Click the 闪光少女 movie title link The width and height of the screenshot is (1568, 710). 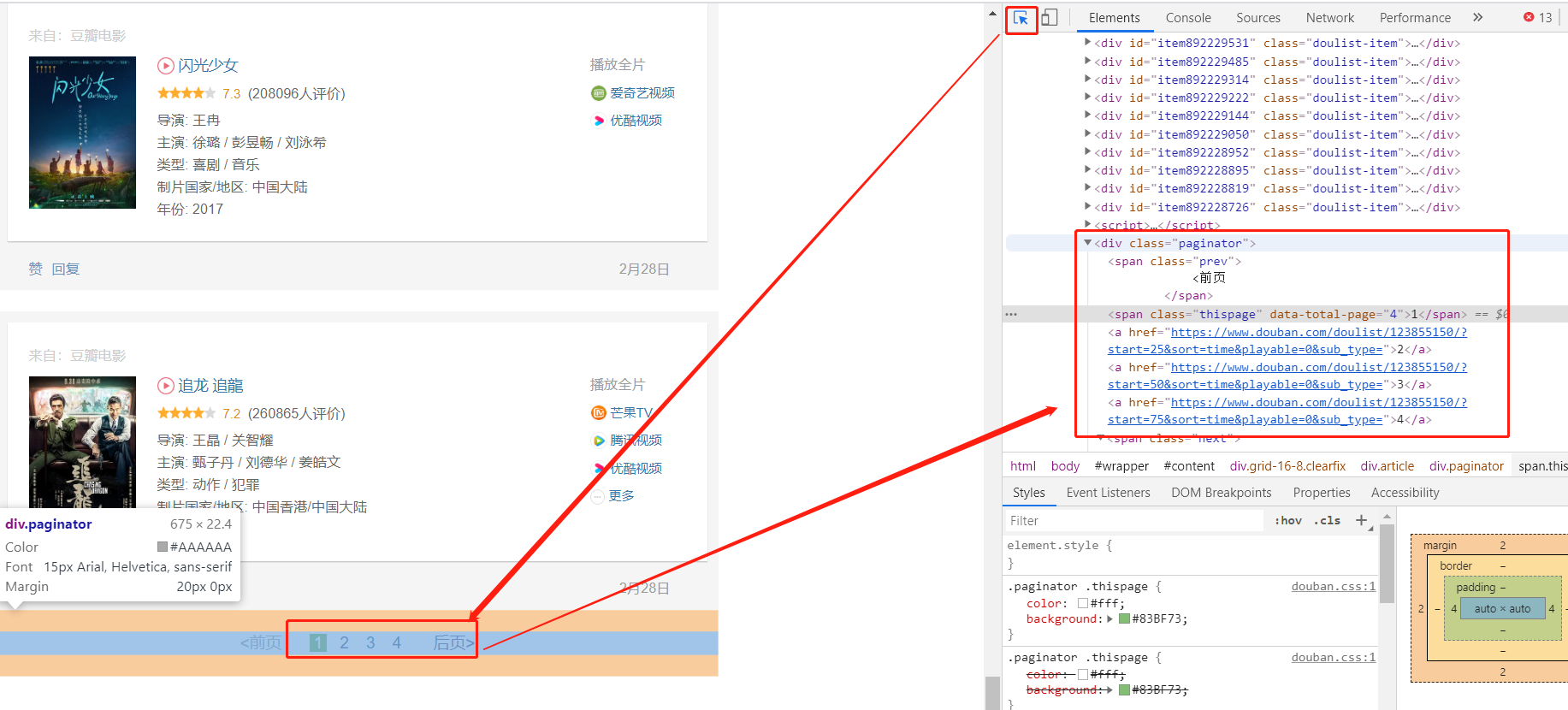pyautogui.click(x=208, y=66)
